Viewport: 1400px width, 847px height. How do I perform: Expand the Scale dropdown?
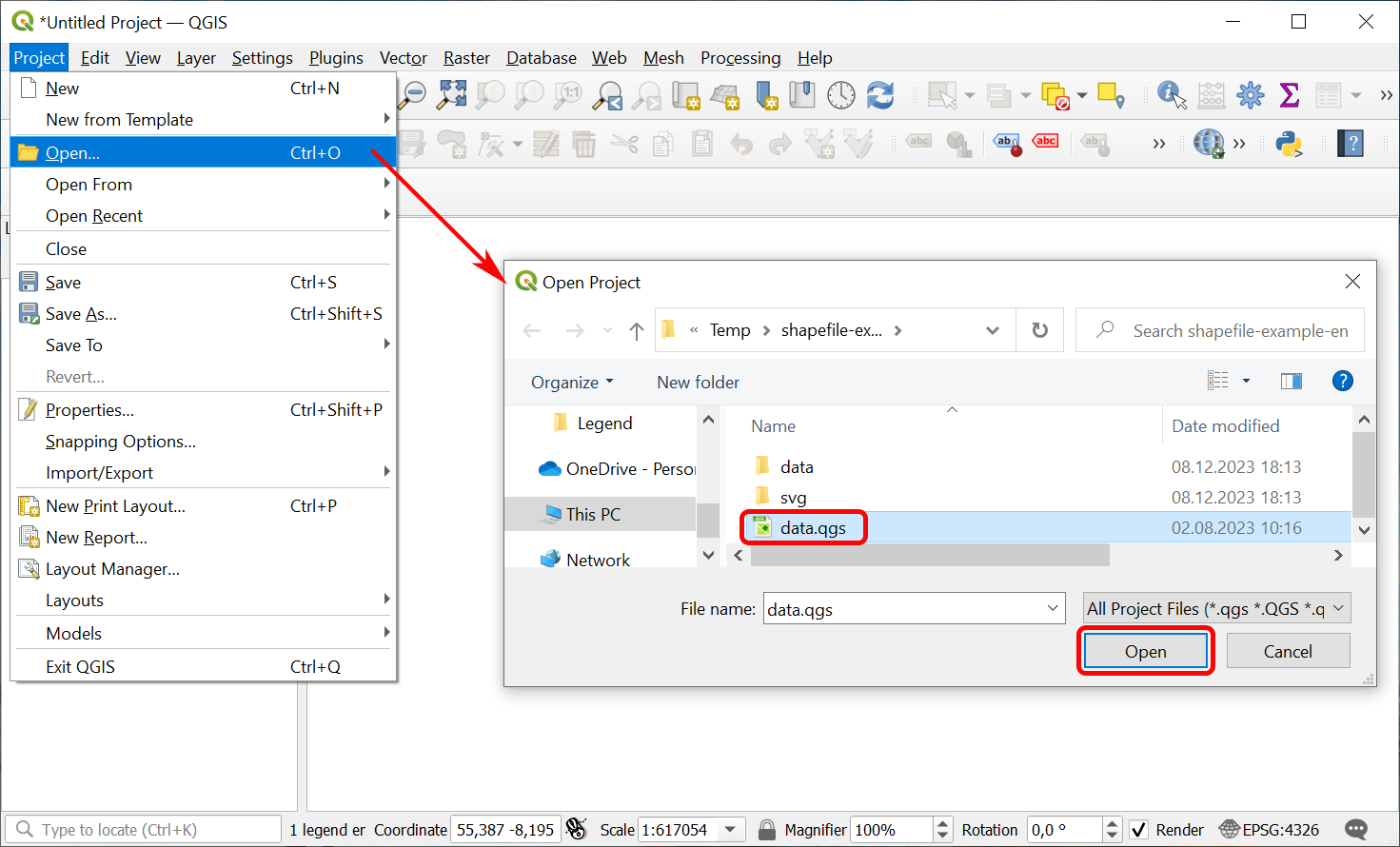coord(730,830)
